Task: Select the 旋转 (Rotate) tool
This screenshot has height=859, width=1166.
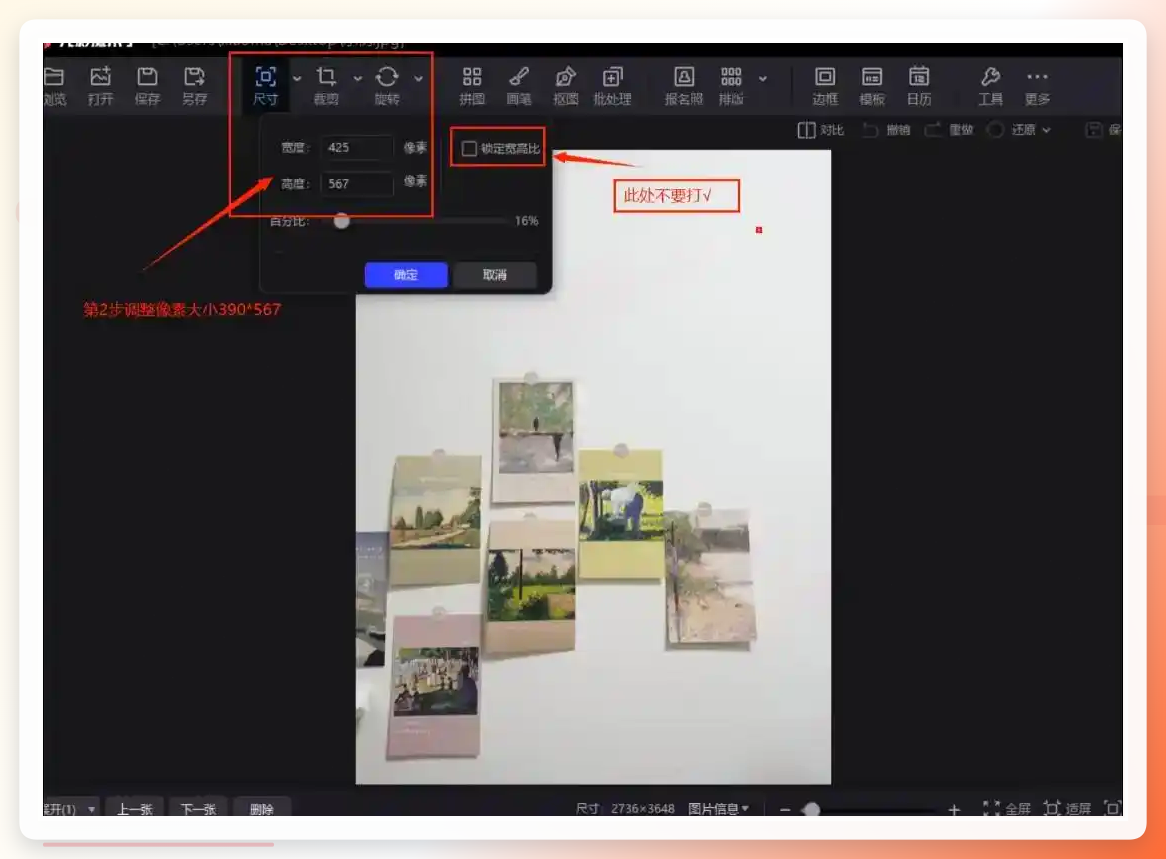Action: (387, 86)
